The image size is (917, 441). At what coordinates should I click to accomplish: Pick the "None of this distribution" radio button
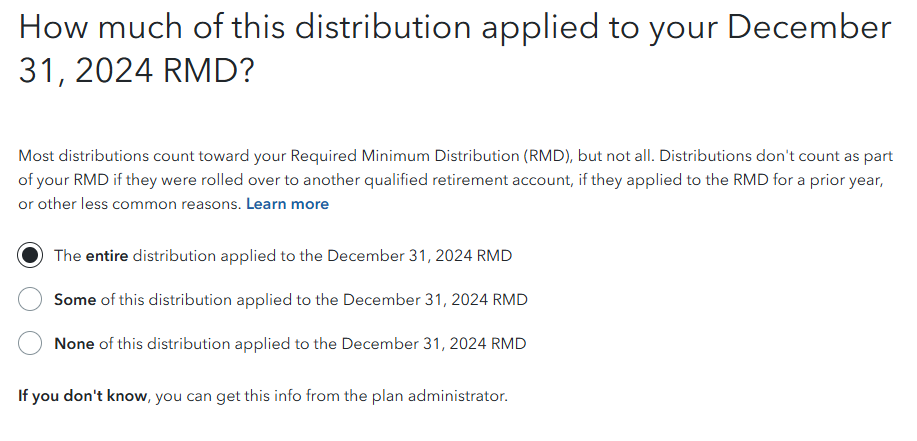pos(31,343)
